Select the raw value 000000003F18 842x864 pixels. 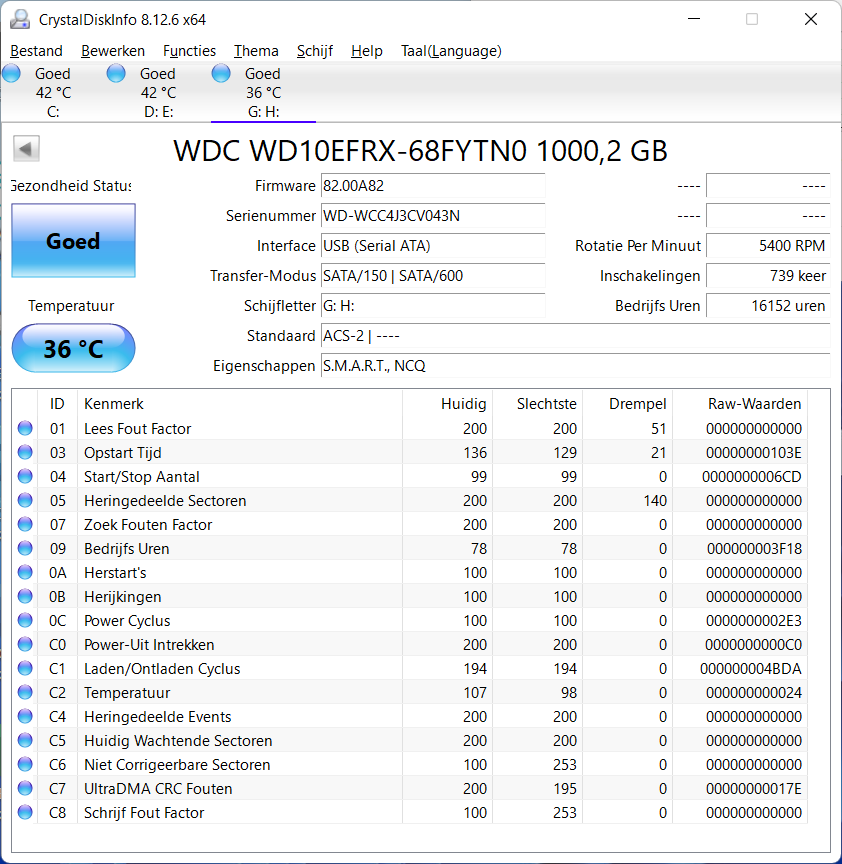(754, 548)
